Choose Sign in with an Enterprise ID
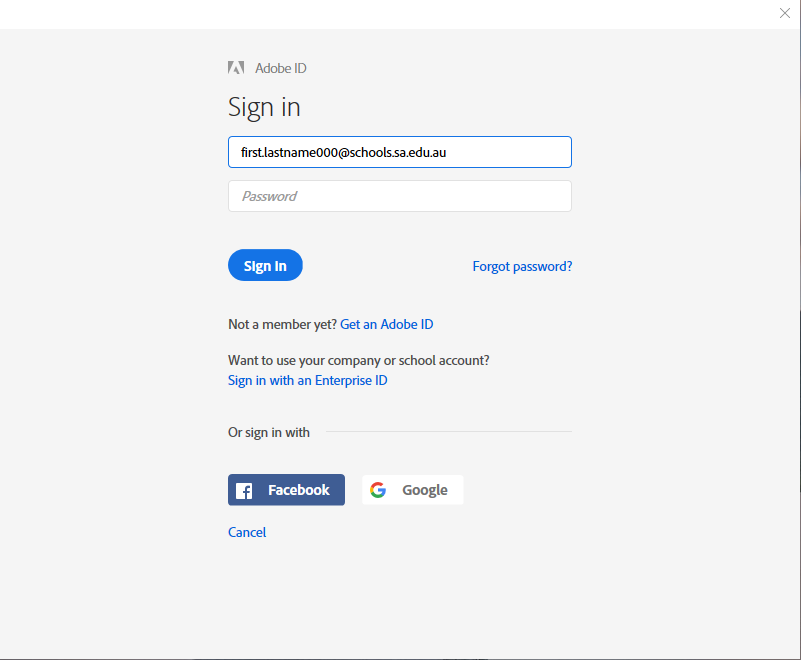 tap(308, 381)
